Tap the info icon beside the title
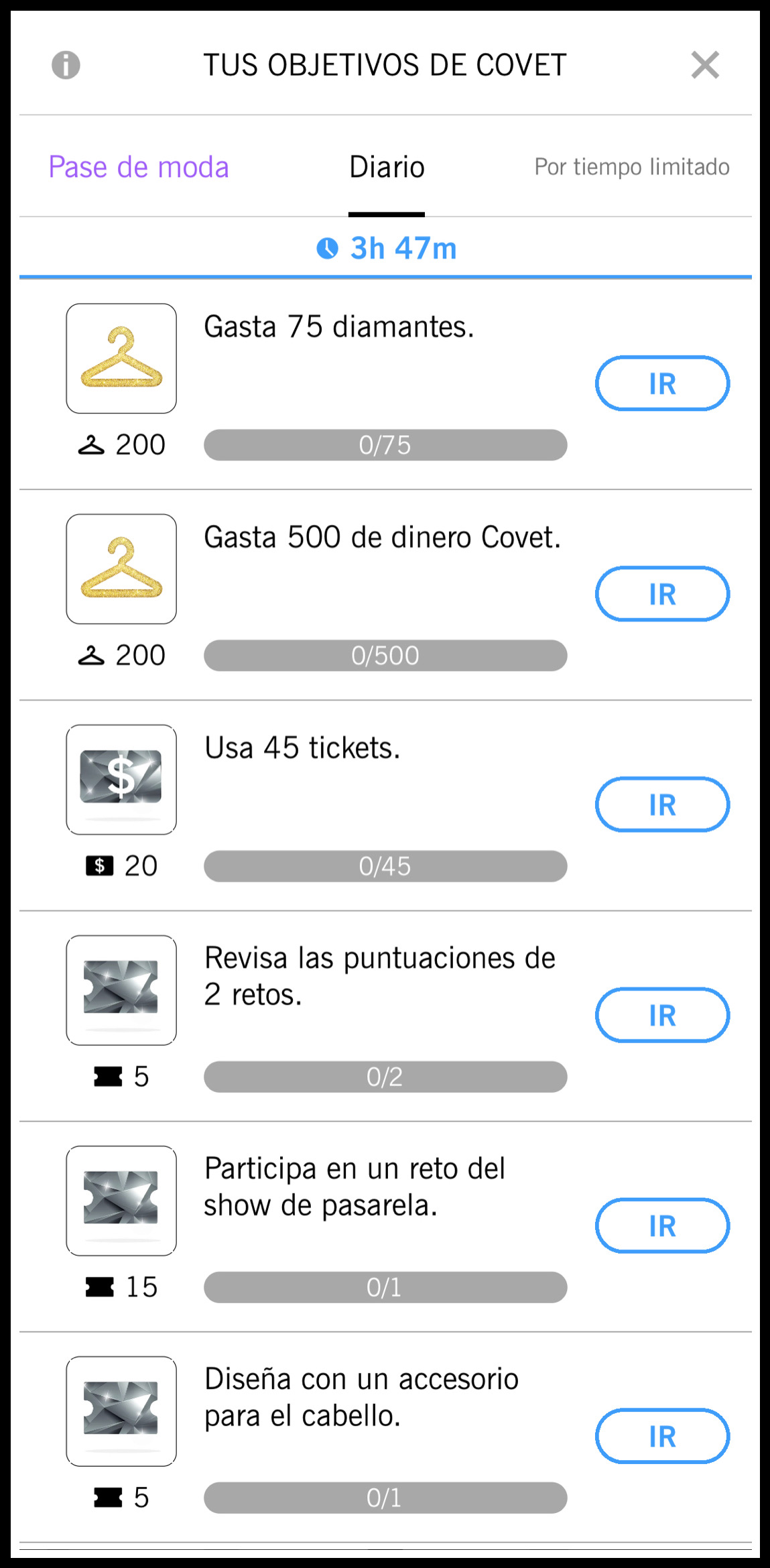Viewport: 770px width, 1568px height. [x=66, y=65]
